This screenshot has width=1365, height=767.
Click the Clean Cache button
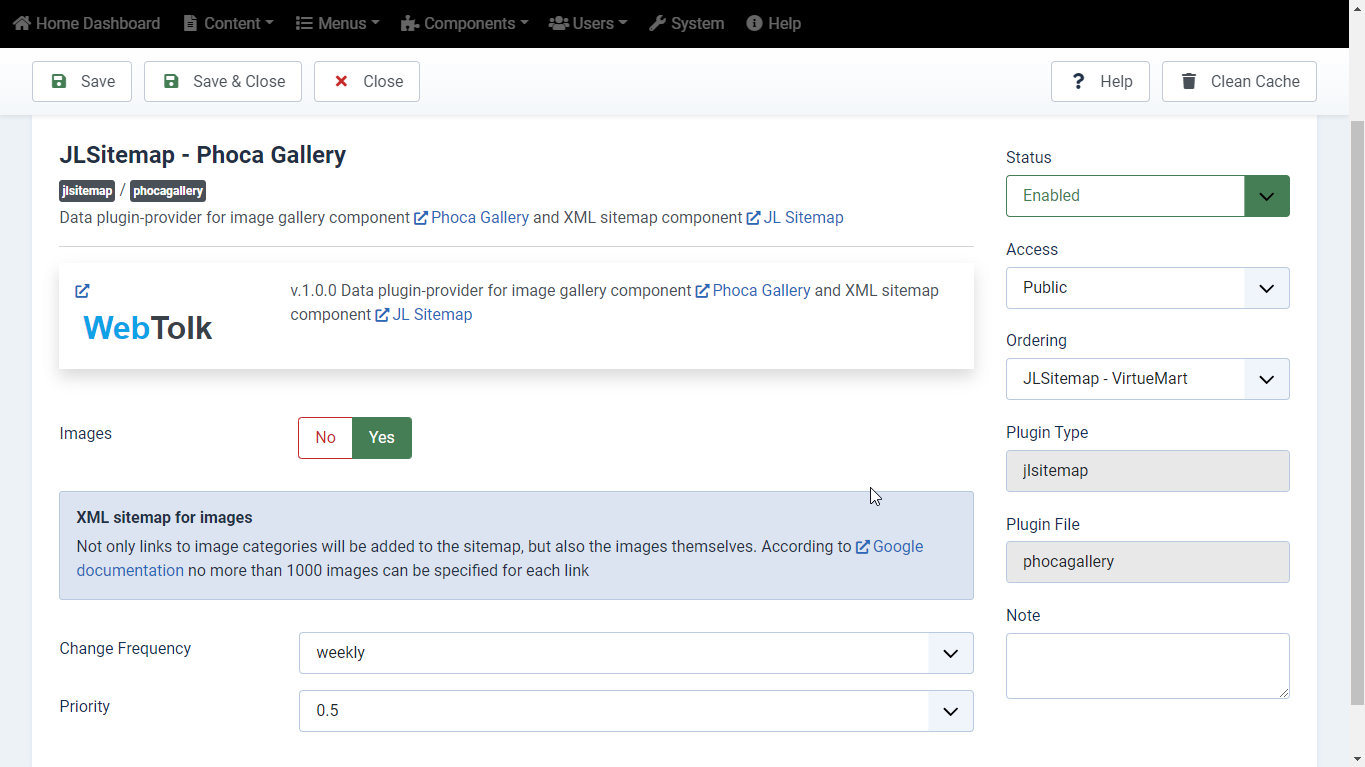[x=1239, y=82]
